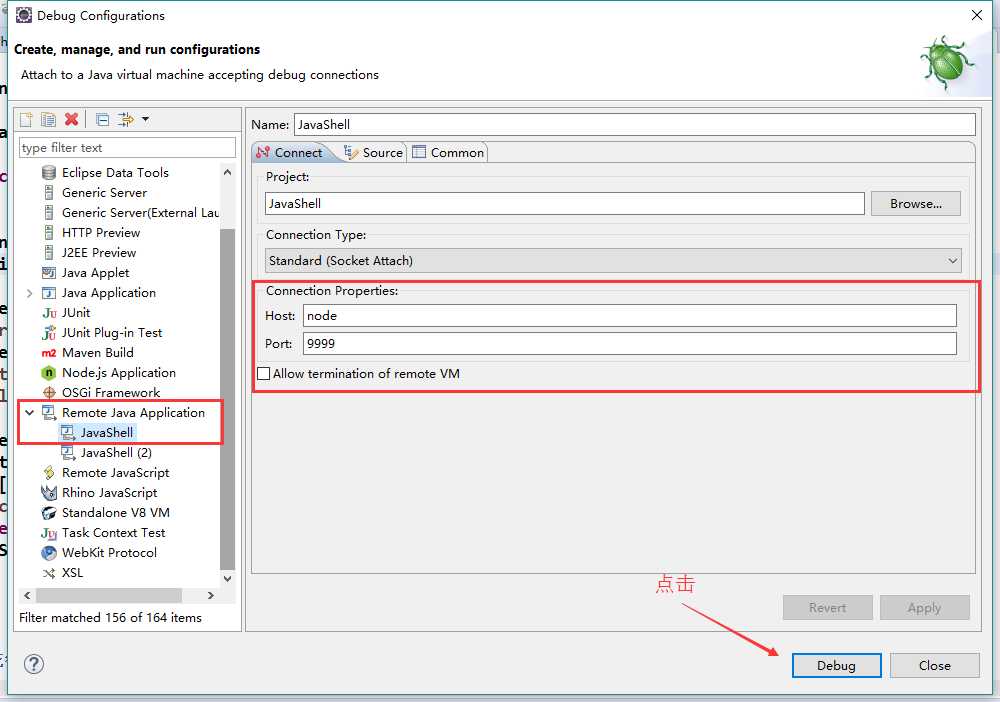Select the JavaShell (2) configuration
The width and height of the screenshot is (1000, 702).
coord(116,453)
